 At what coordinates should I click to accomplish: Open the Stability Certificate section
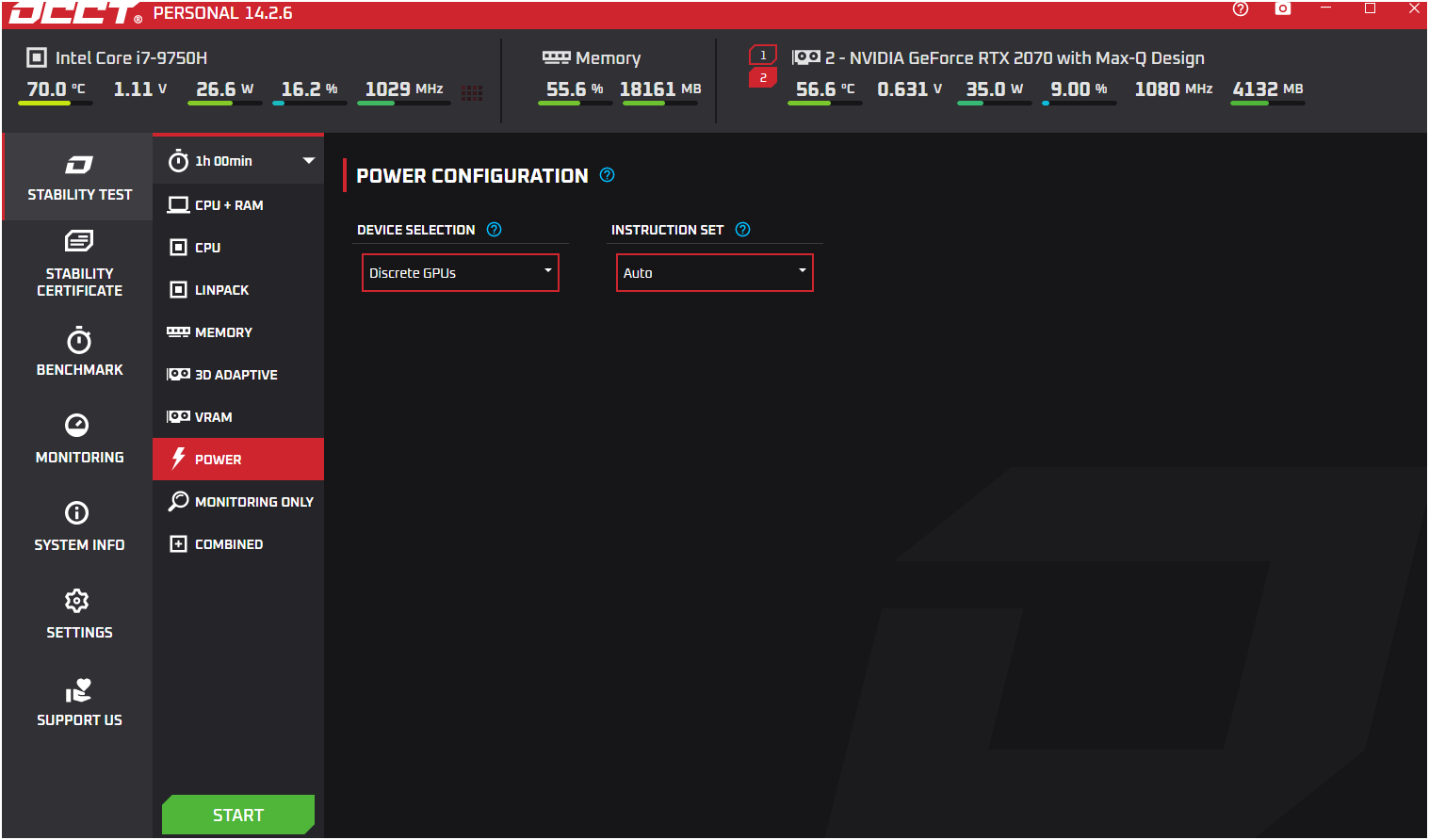point(79,264)
